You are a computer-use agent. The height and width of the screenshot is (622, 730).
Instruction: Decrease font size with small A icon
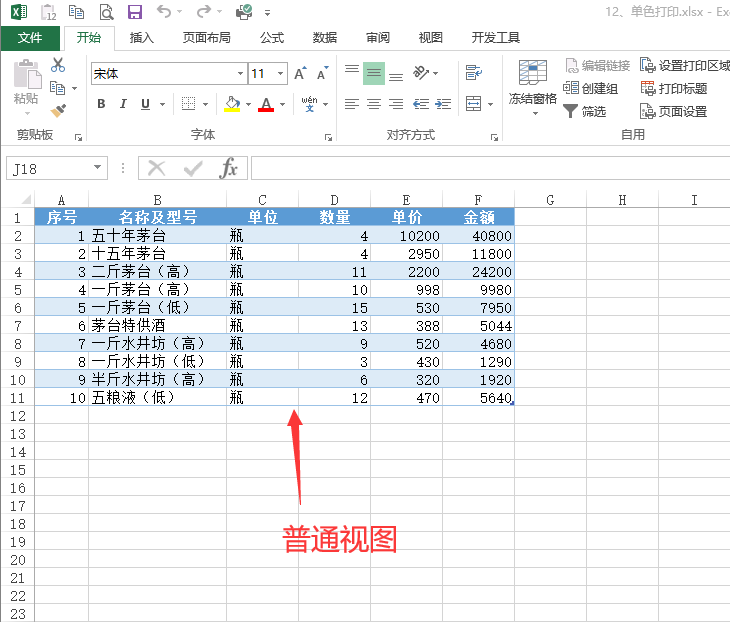322,73
